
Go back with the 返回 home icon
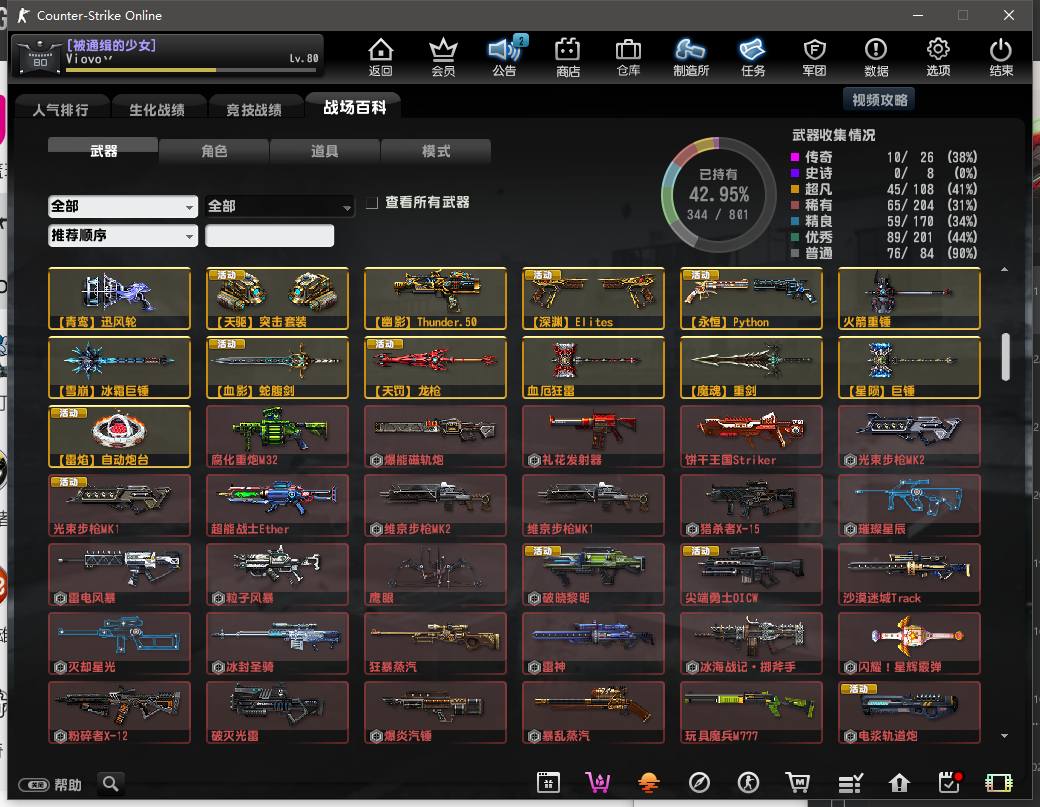tap(381, 57)
